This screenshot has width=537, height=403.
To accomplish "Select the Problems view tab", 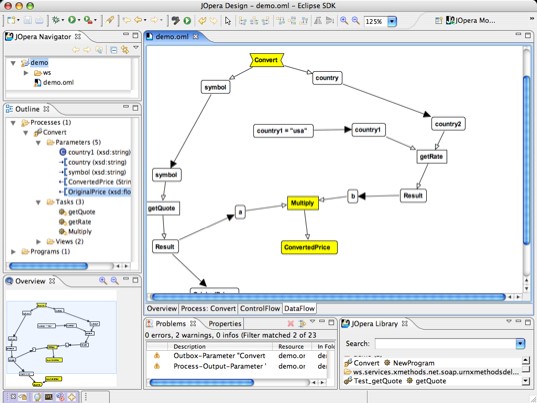I will (171, 324).
